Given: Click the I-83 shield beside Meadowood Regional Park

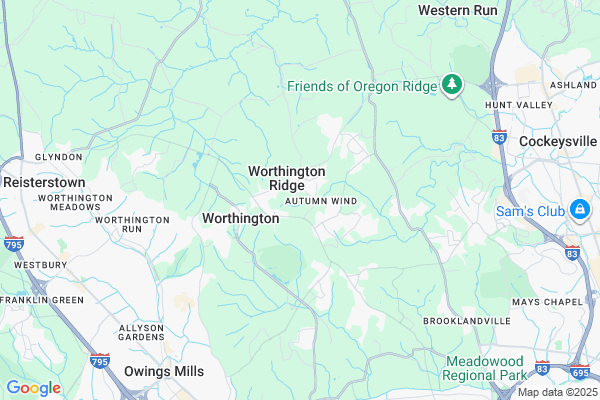Looking at the screenshot, I should point(542,368).
